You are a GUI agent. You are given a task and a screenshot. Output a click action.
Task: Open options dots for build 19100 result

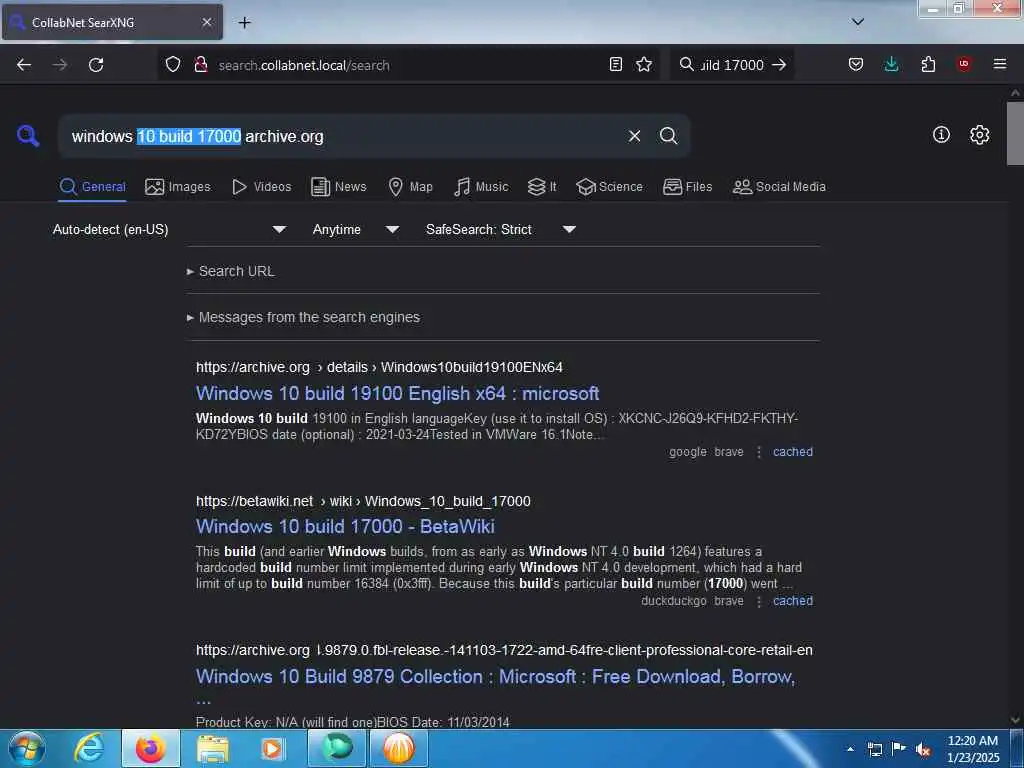758,452
